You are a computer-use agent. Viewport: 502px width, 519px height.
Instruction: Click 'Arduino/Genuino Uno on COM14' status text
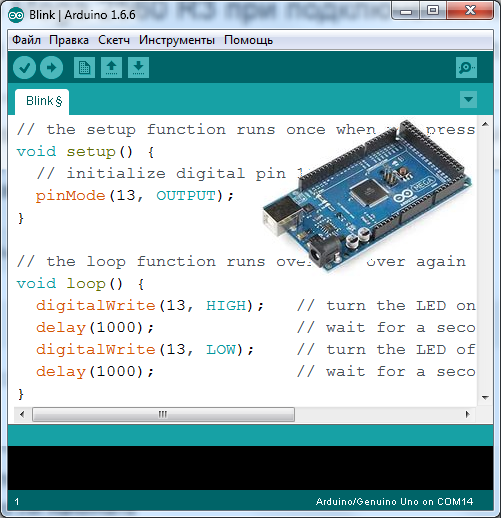point(394,502)
